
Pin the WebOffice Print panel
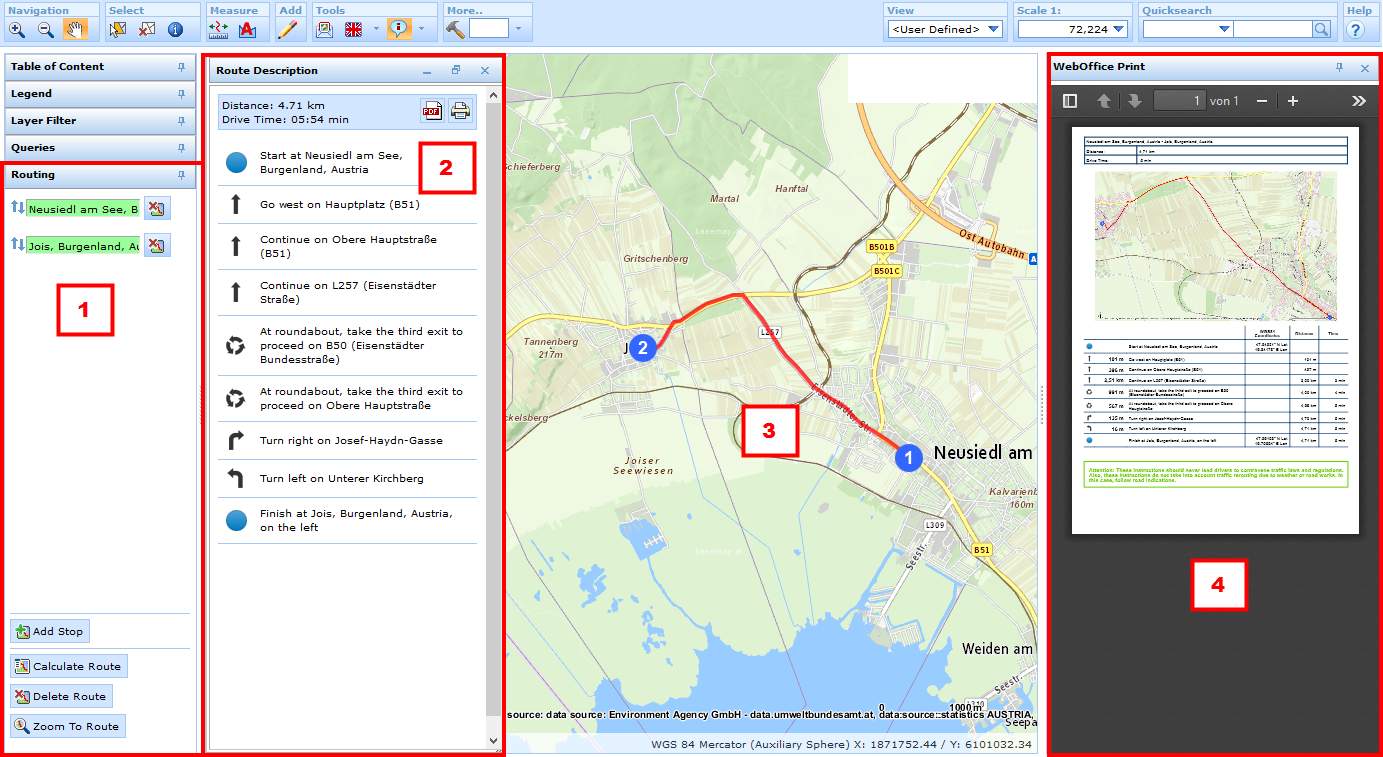1341,68
